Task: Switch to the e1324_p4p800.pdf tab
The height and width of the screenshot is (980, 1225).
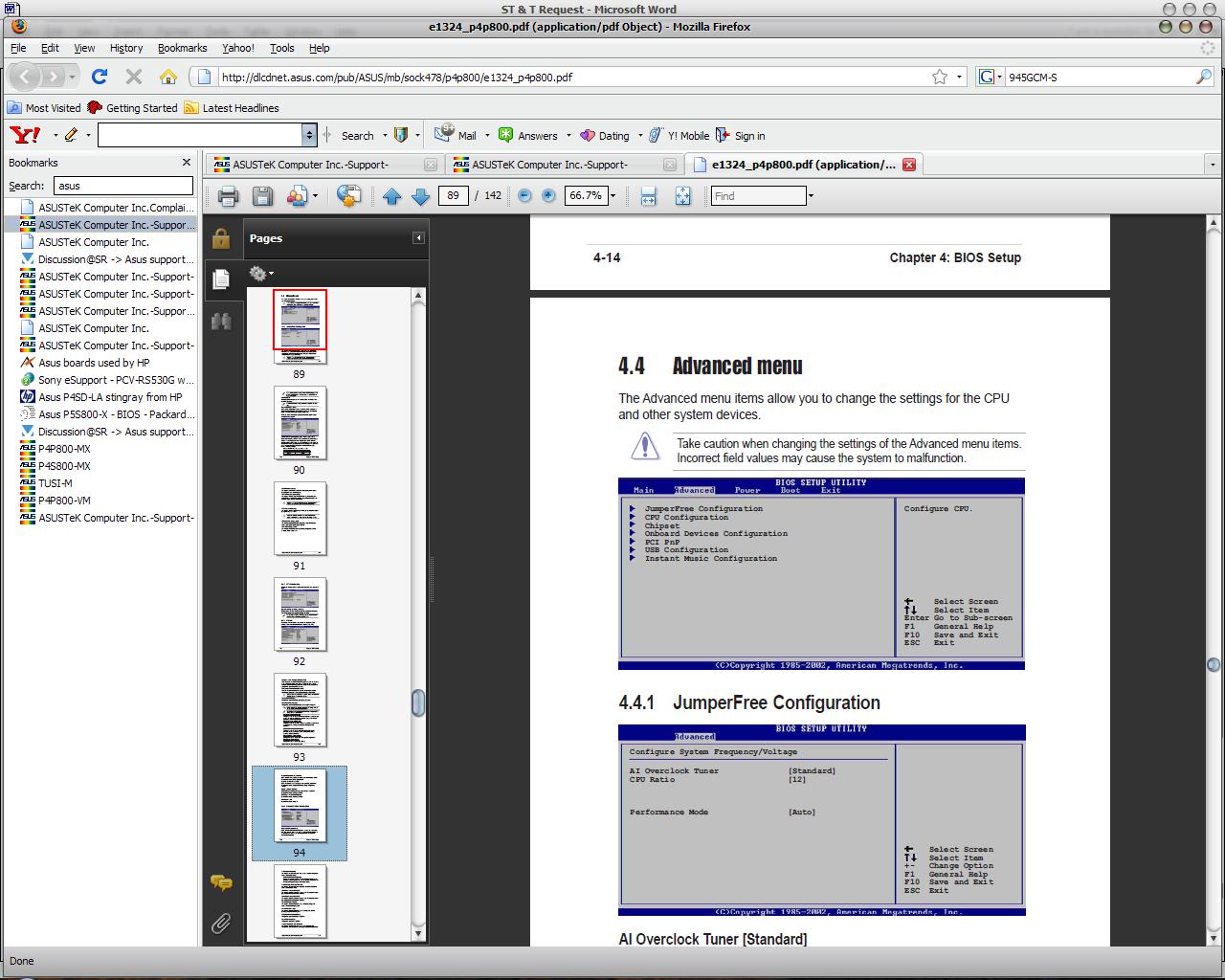Action: [802, 165]
